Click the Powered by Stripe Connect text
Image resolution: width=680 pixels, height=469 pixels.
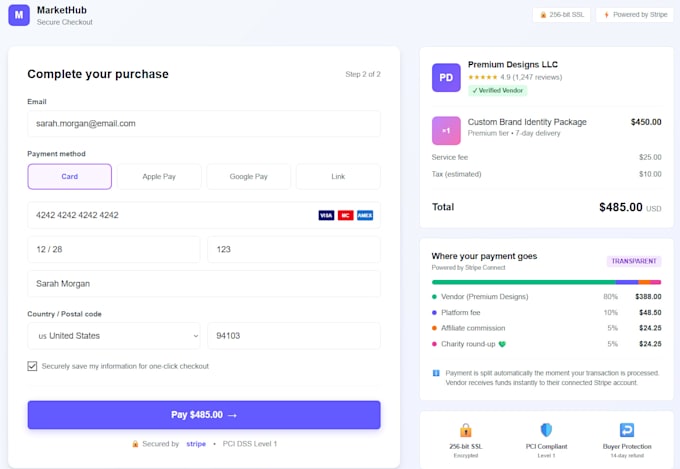point(468,268)
